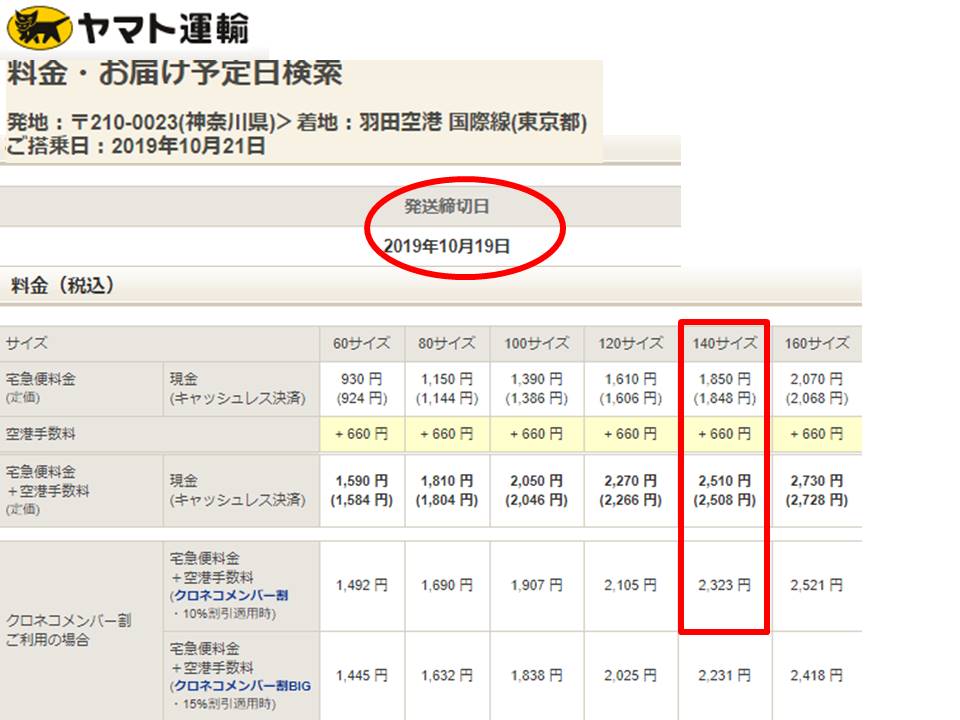Click + 660 円 under 60サイズ
The width and height of the screenshot is (960, 720).
362,434
